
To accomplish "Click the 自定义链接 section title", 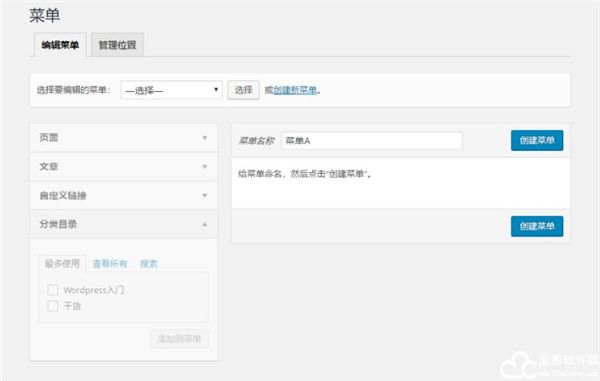I will (x=63, y=195).
